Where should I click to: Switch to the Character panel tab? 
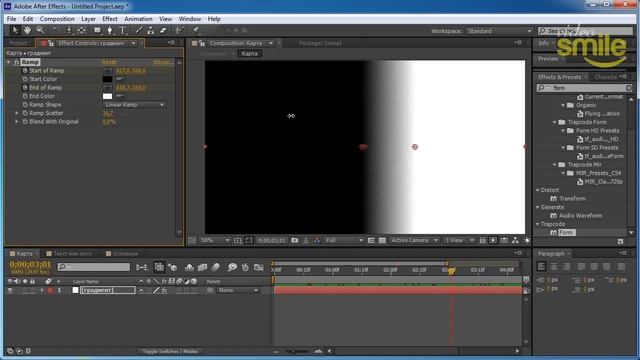(x=606, y=77)
